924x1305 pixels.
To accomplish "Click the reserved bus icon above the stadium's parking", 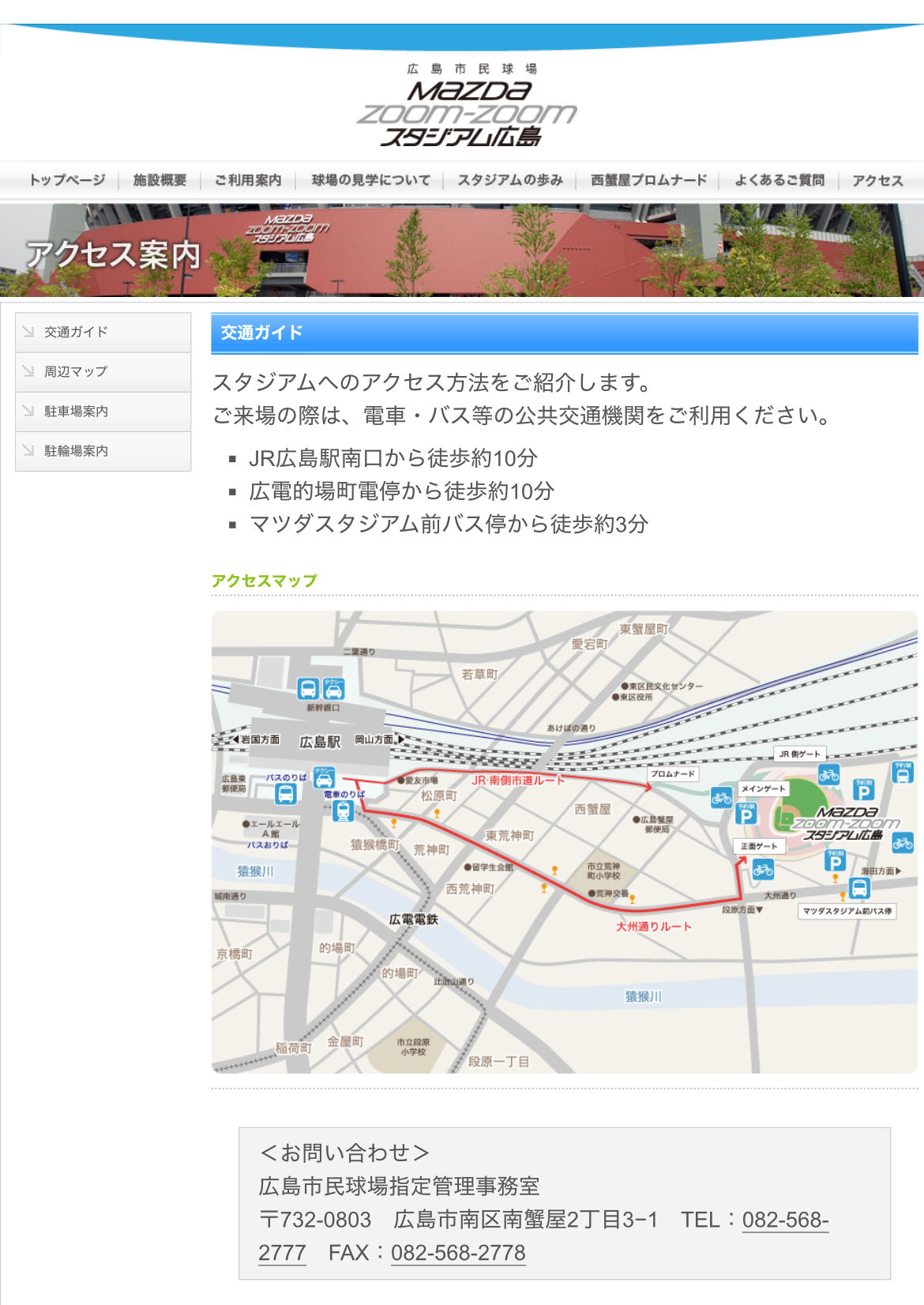I will (902, 772).
